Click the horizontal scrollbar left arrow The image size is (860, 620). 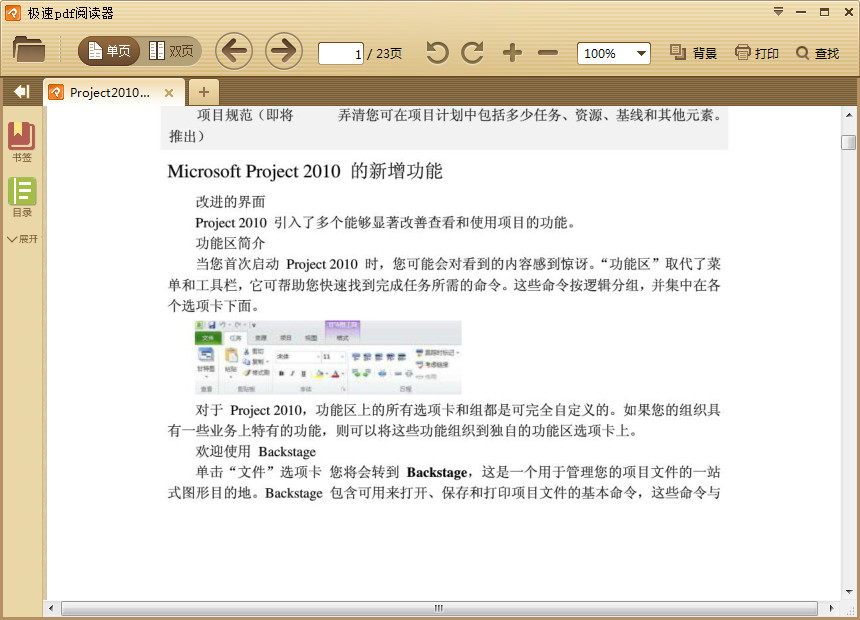52,608
